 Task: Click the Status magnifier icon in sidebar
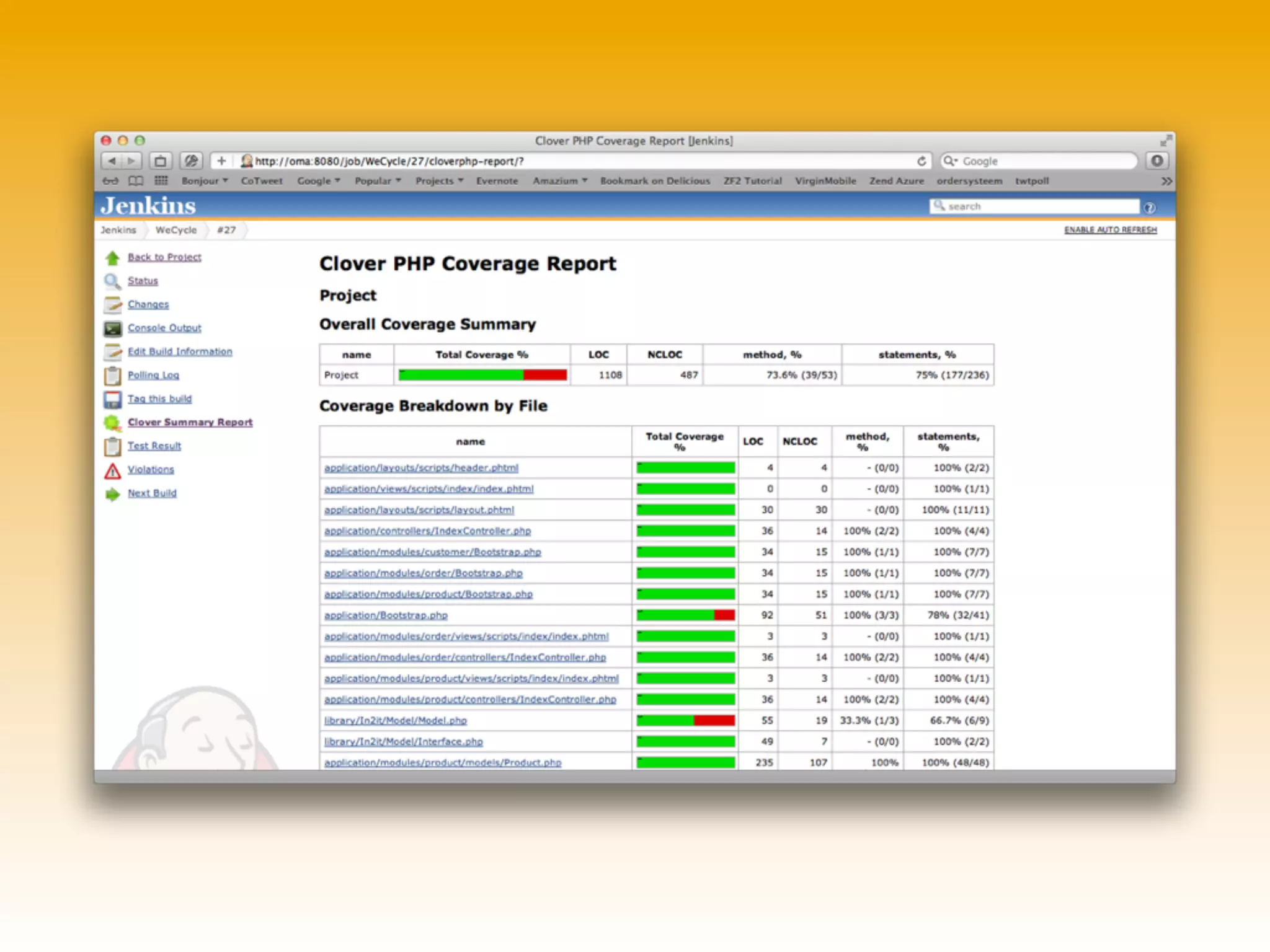point(112,281)
